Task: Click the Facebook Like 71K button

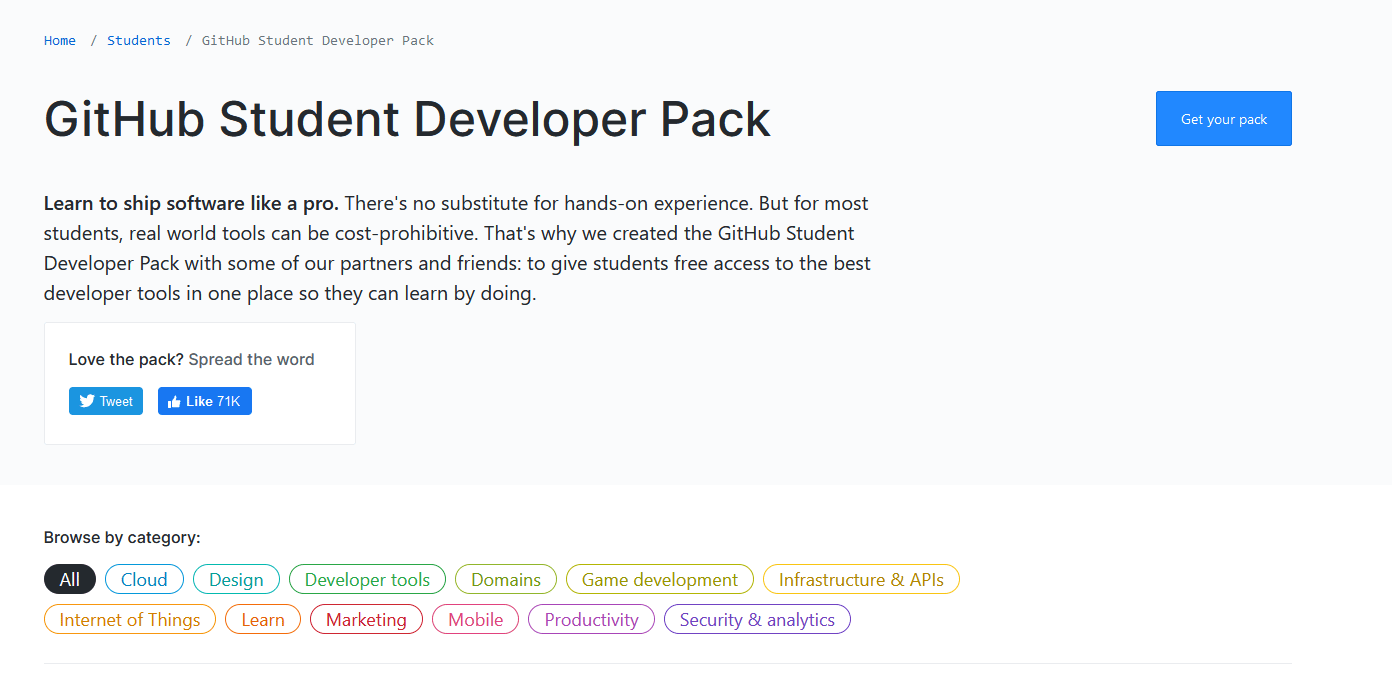Action: point(205,401)
